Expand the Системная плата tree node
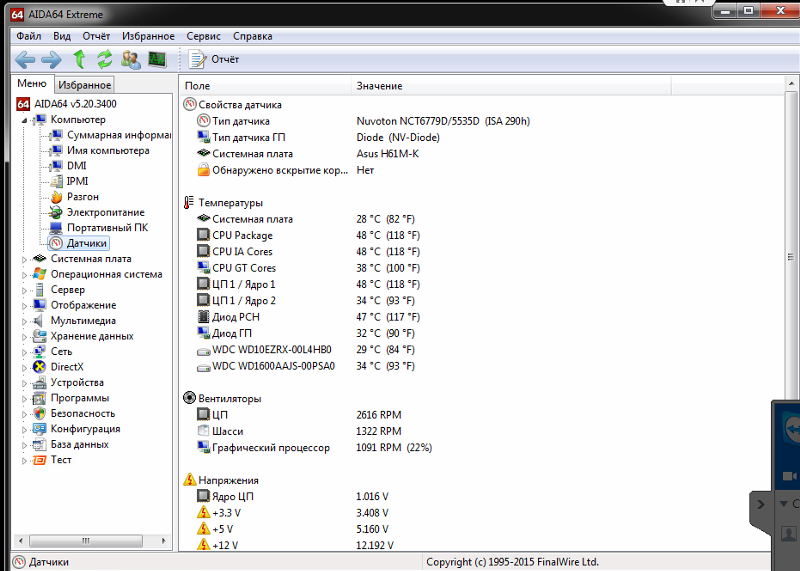This screenshot has height=571, width=800. tap(24, 260)
